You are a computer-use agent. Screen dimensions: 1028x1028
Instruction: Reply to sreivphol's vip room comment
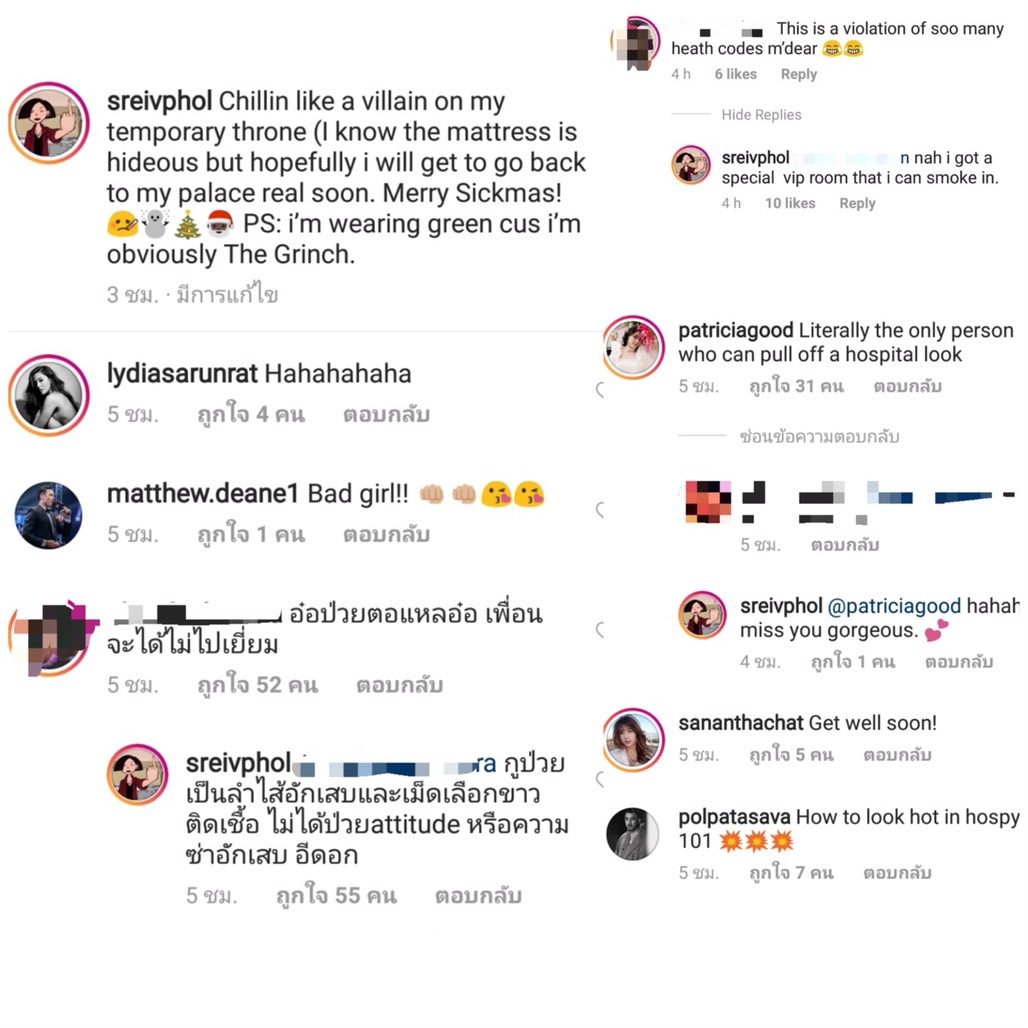(x=857, y=203)
